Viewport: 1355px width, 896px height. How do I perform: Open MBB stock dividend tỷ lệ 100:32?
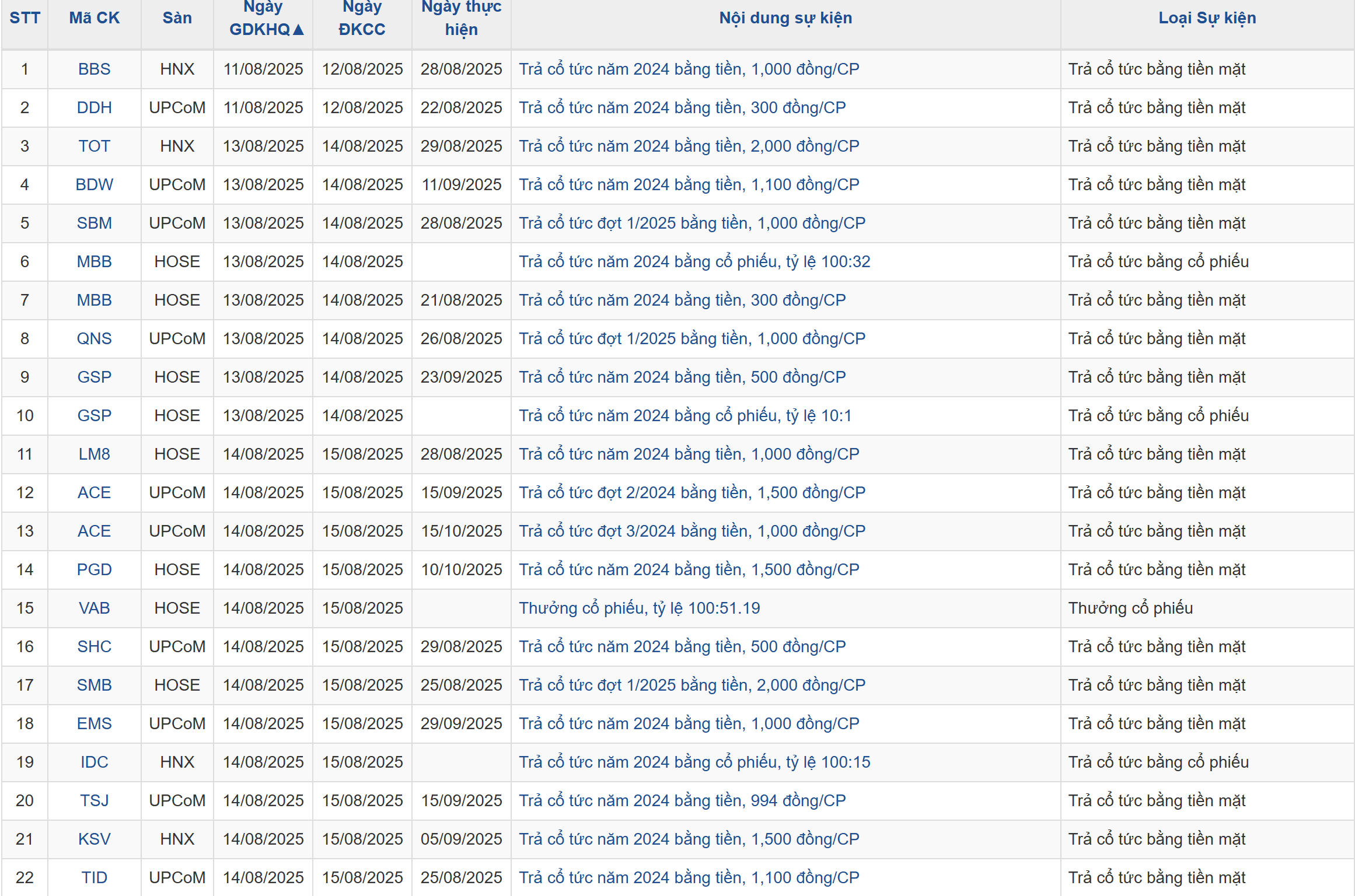pos(694,262)
